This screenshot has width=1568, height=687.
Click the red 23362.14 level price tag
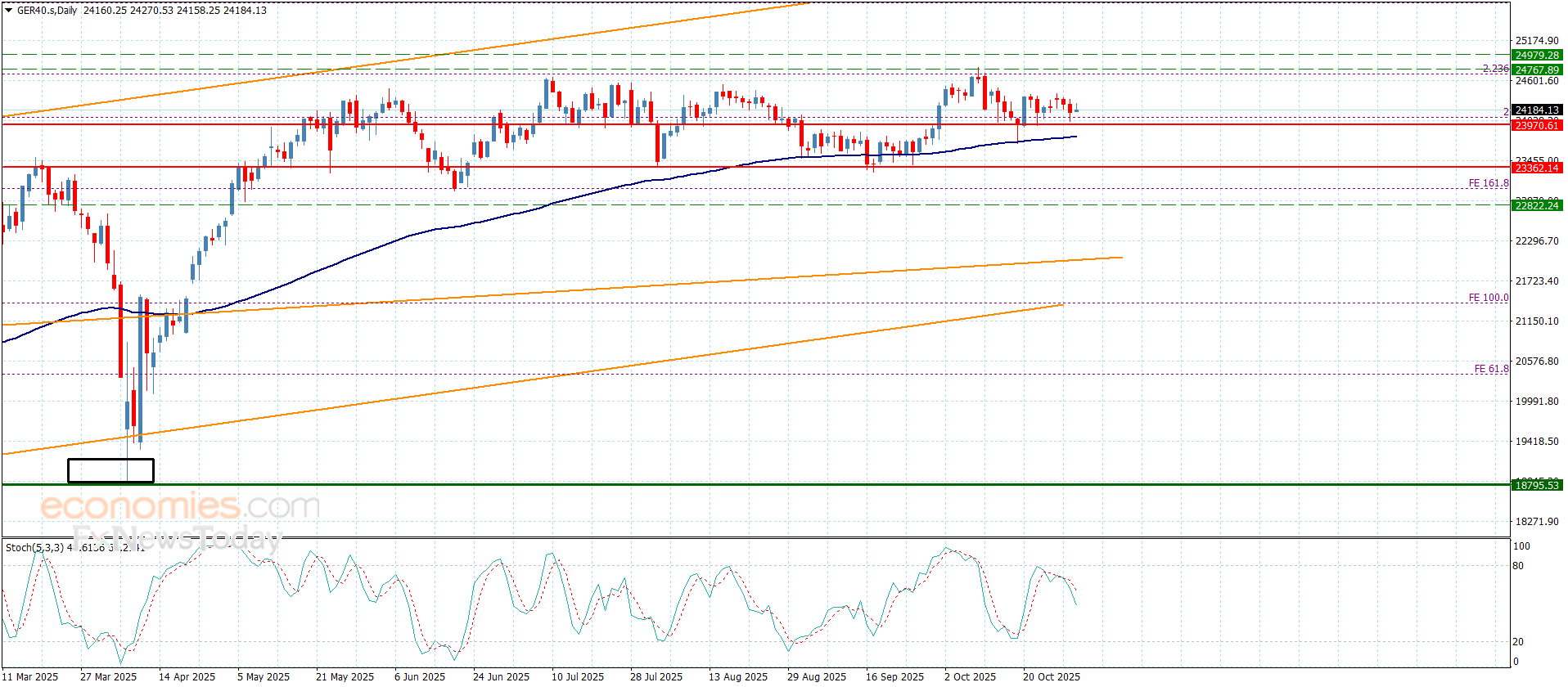tap(1537, 168)
